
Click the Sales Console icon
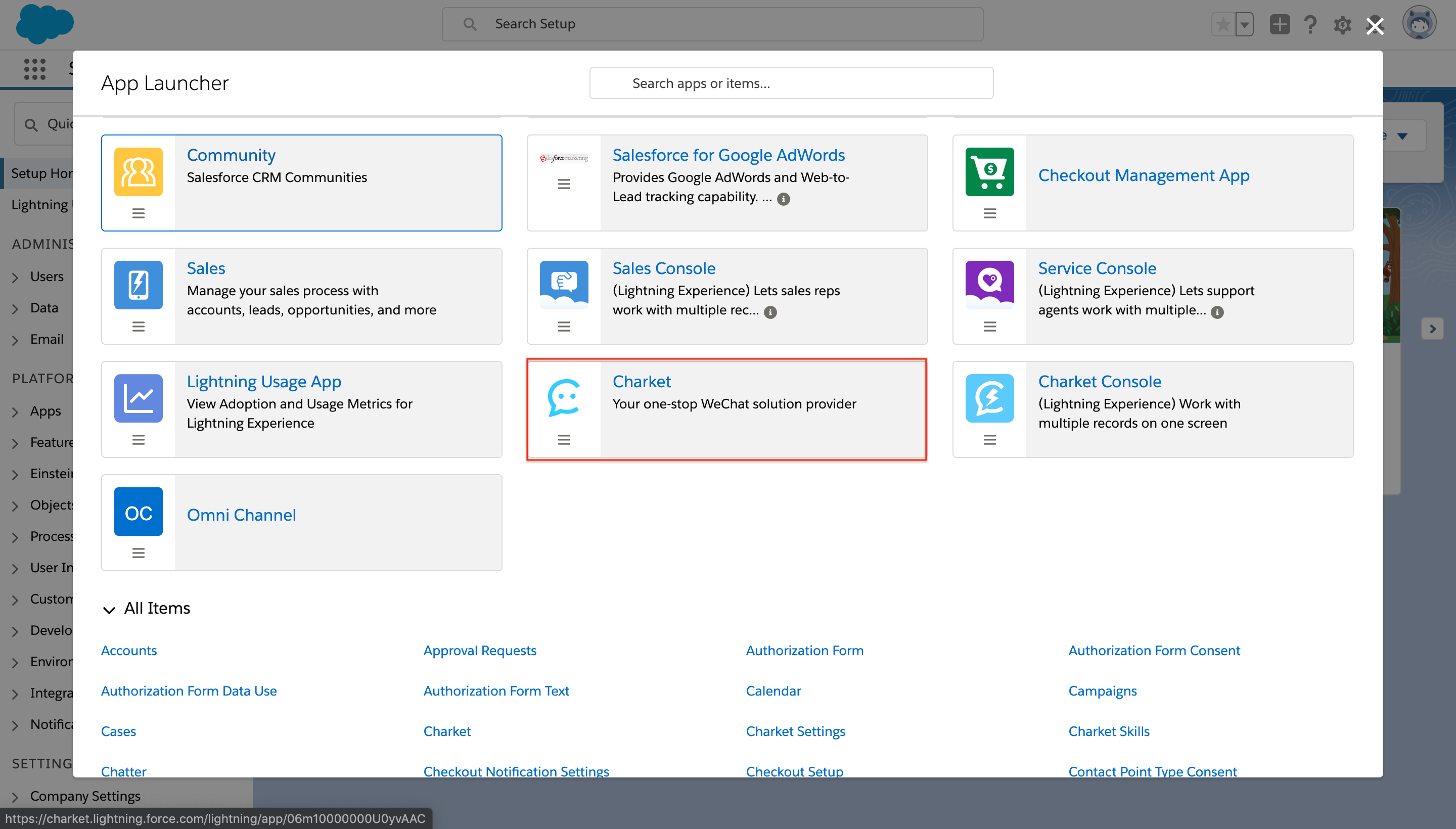tap(564, 285)
